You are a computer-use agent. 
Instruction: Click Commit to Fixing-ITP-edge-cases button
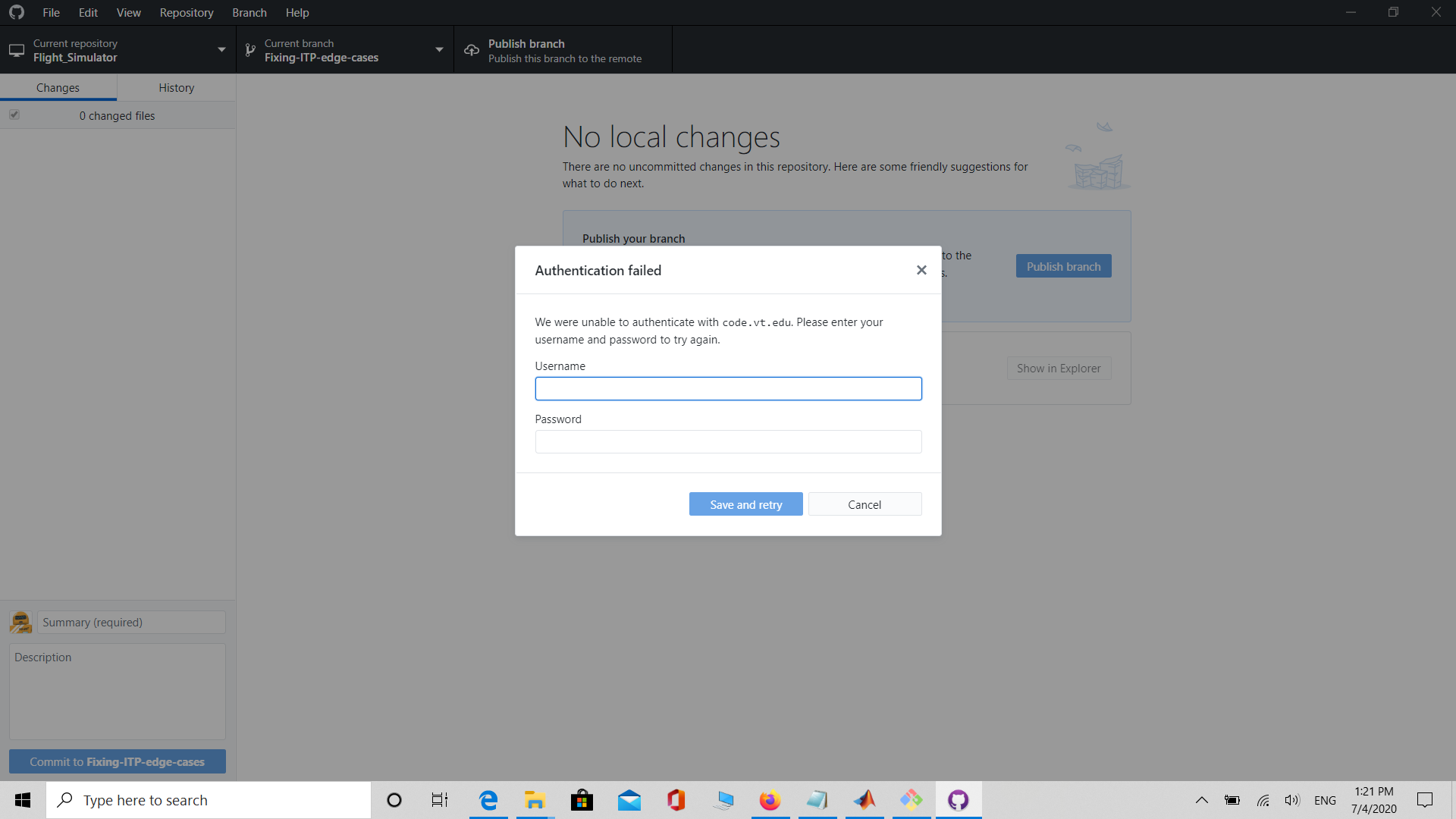point(118,761)
